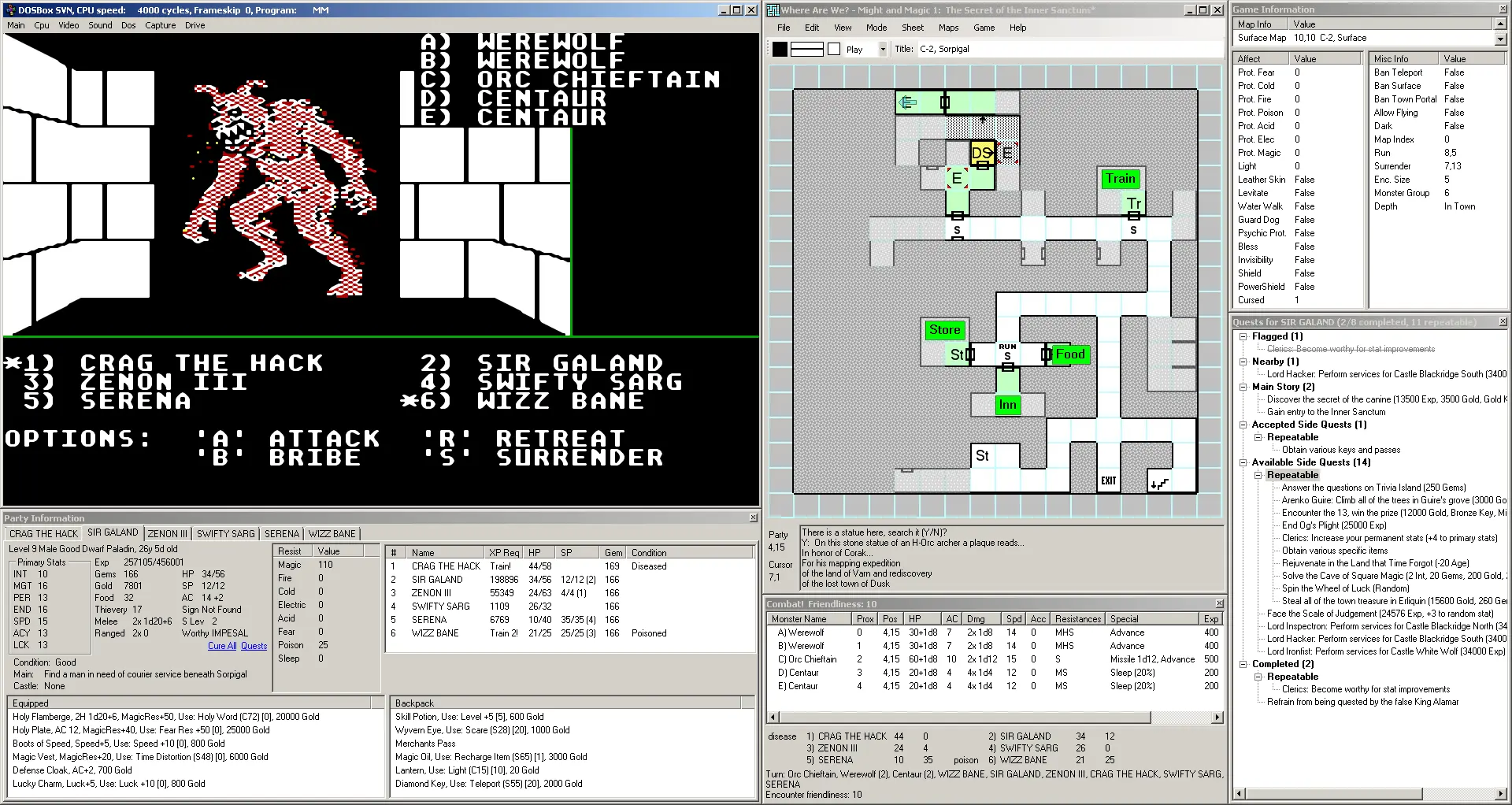Select the Inn marker on the map
Screen dimensions: 1512x805
(1007, 405)
